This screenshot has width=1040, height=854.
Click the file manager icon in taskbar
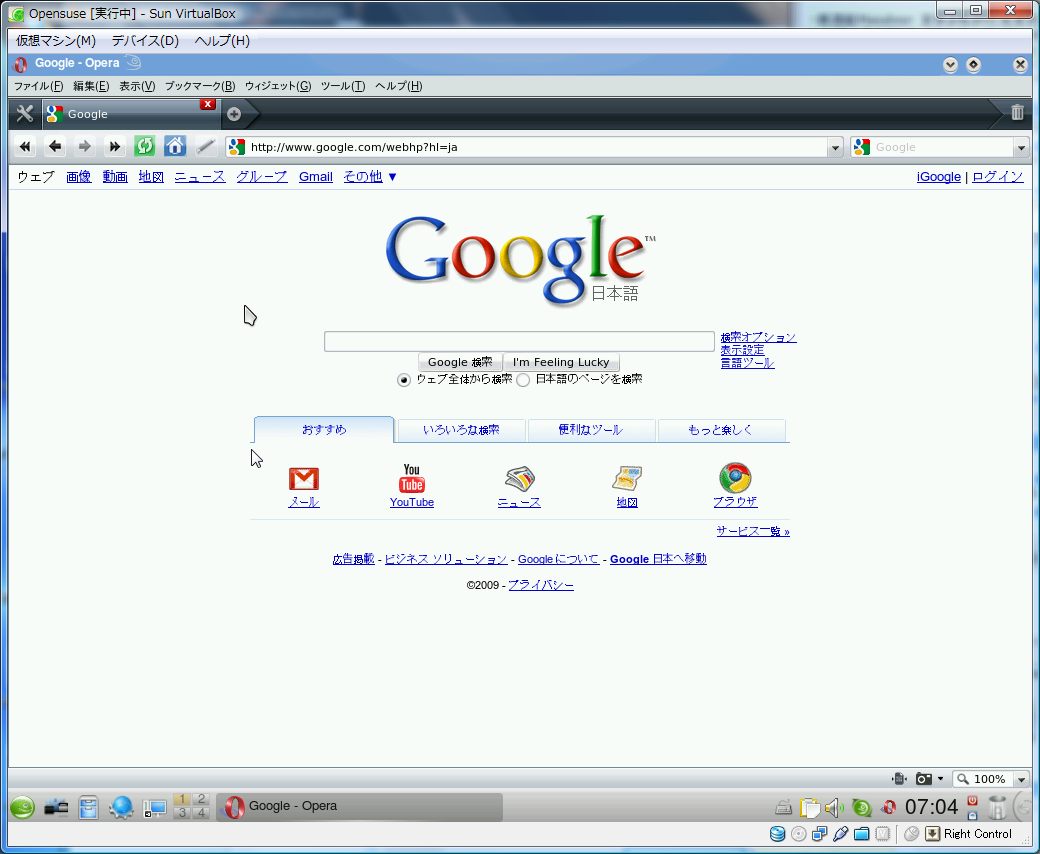pyautogui.click(x=88, y=807)
